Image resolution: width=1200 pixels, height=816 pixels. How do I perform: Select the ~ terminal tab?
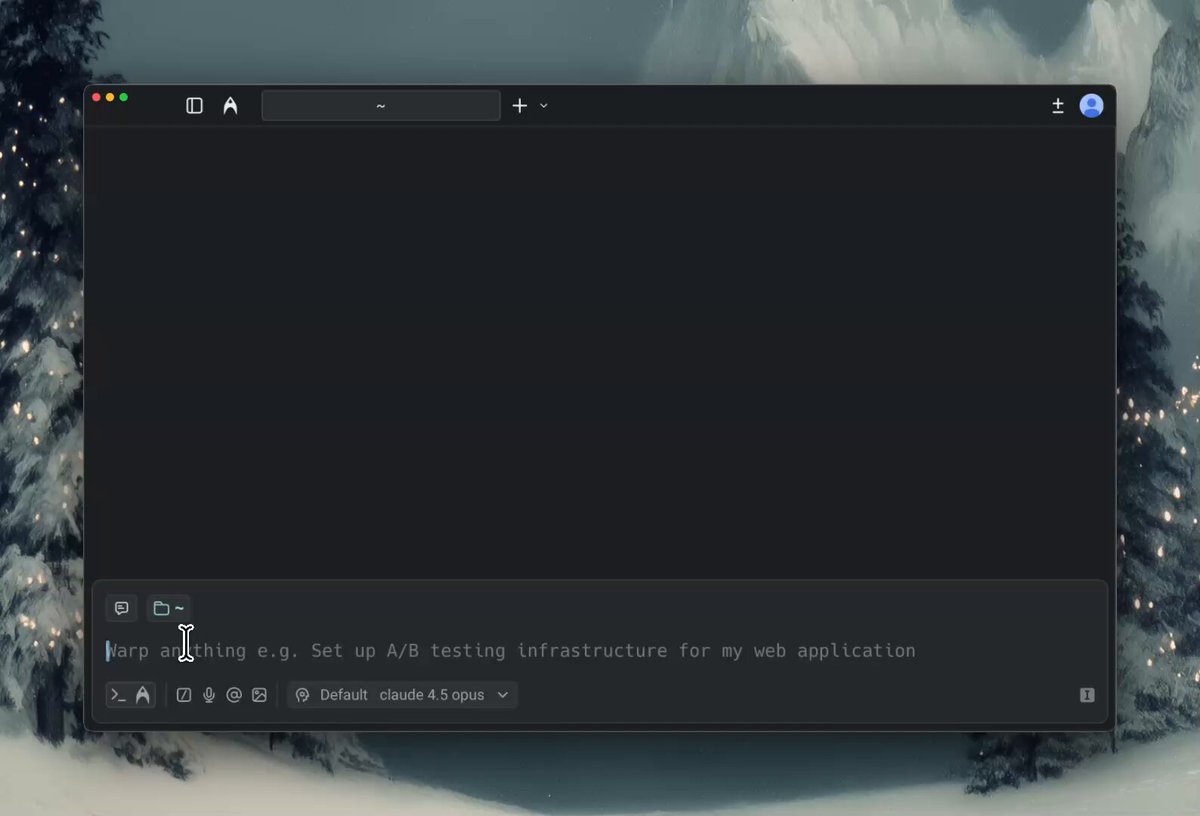380,105
